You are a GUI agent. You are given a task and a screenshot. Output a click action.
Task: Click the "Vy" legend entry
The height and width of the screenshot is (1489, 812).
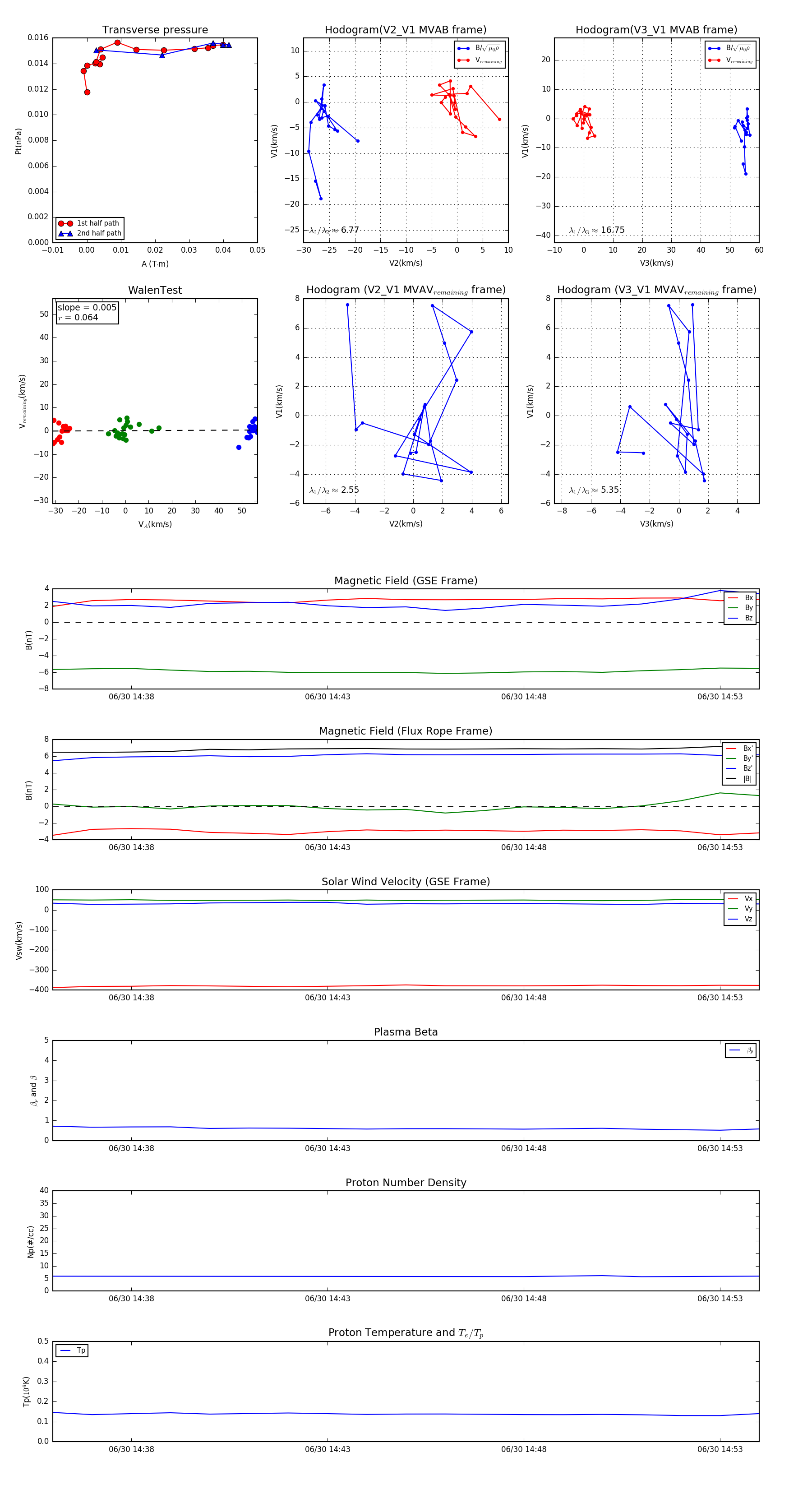pyautogui.click(x=740, y=909)
